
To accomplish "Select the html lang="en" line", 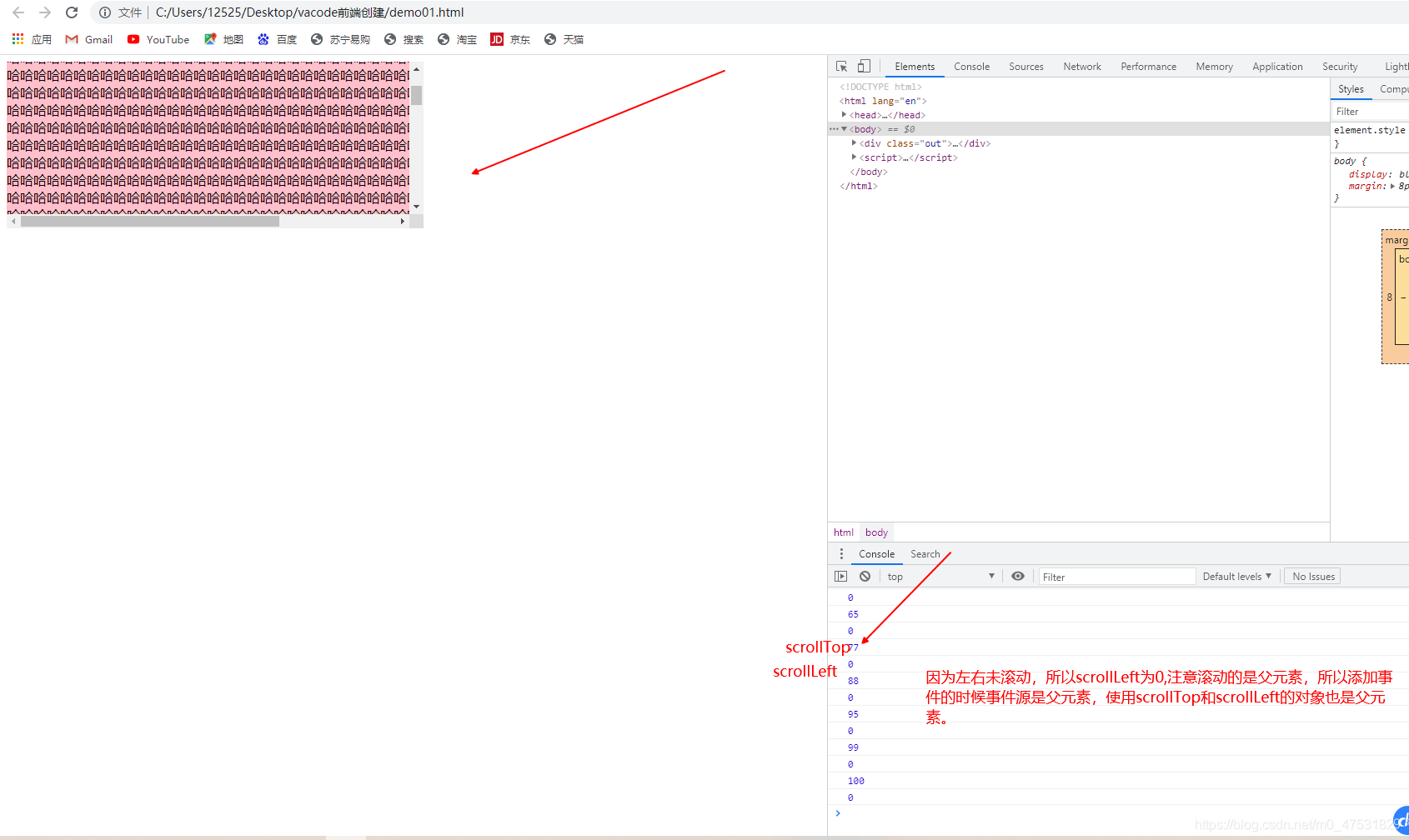I will coord(883,101).
